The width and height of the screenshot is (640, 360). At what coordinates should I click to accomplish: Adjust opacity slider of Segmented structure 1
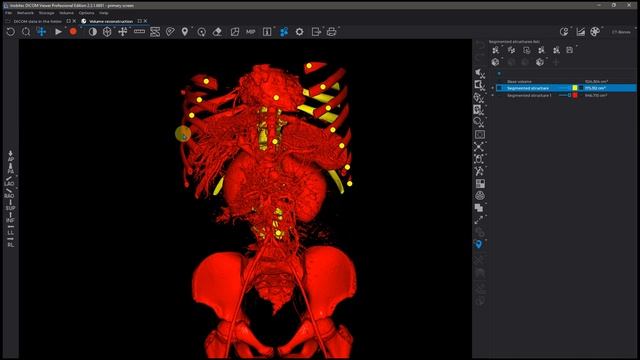click(565, 95)
